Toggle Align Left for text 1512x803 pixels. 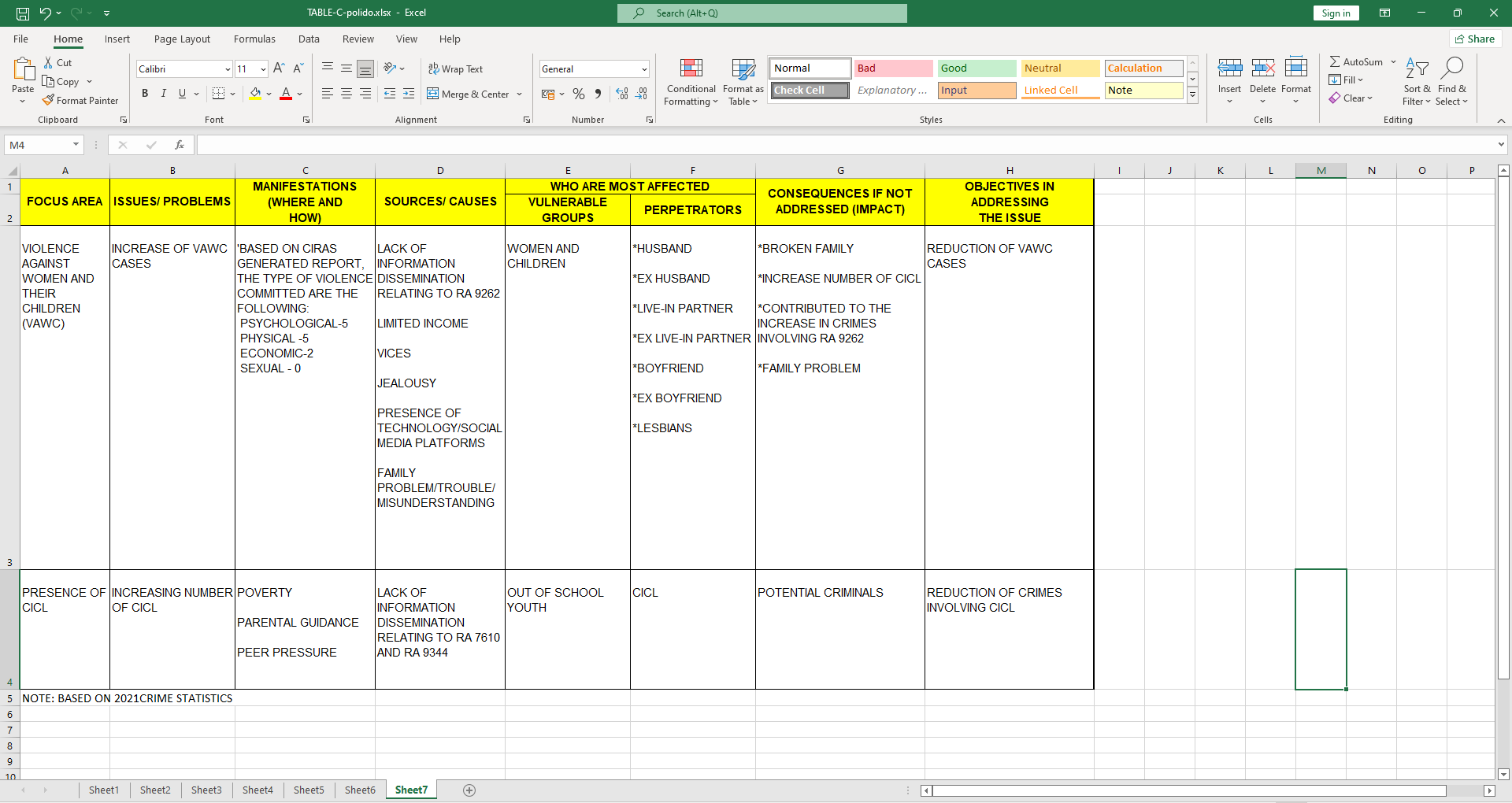click(328, 94)
